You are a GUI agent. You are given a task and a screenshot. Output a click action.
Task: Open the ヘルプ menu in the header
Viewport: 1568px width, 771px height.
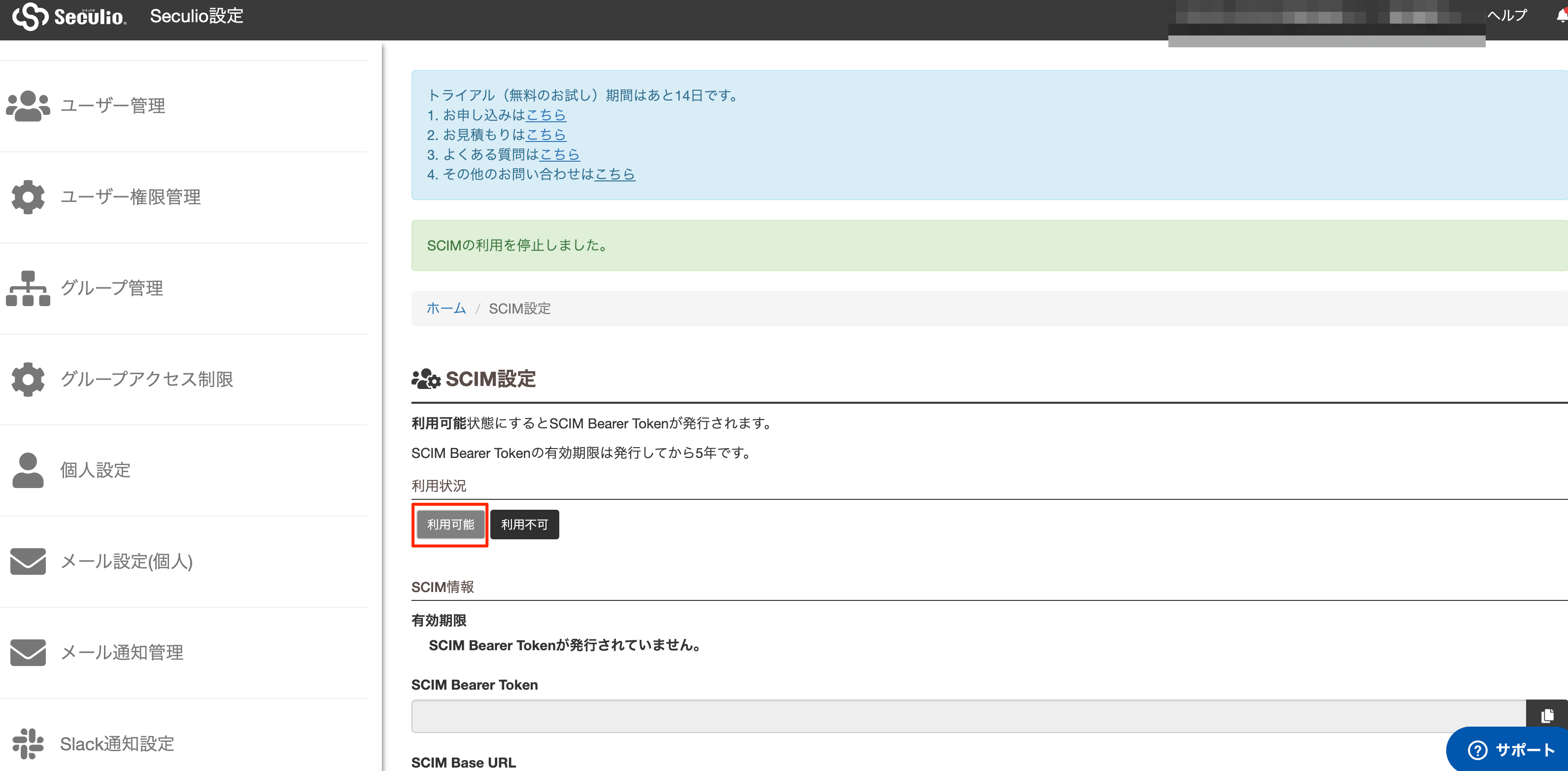1507,15
